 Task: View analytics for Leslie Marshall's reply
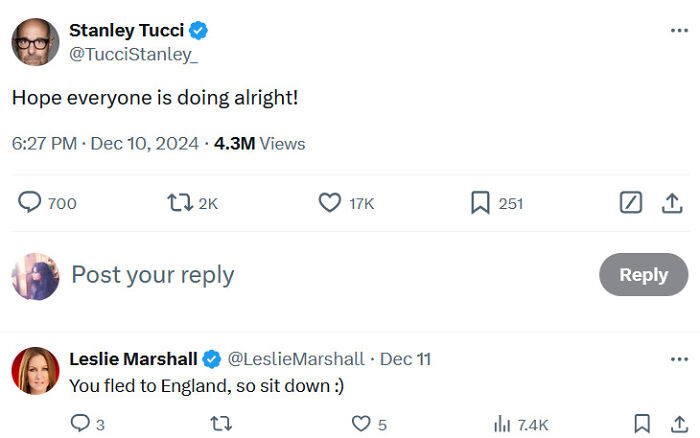tap(502, 424)
